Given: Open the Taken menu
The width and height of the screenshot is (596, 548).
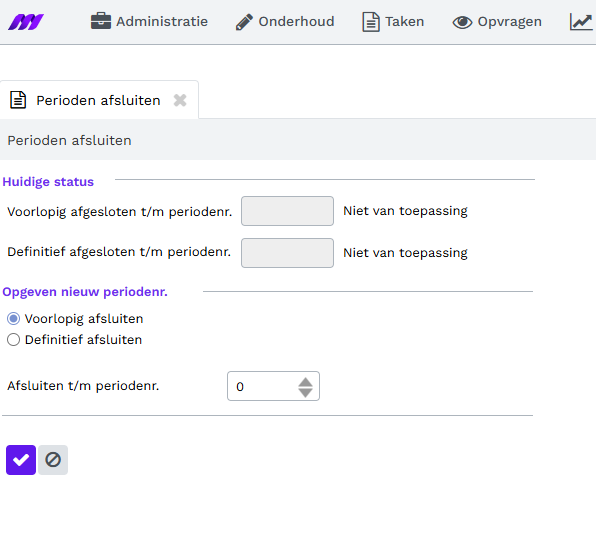Looking at the screenshot, I should (393, 22).
